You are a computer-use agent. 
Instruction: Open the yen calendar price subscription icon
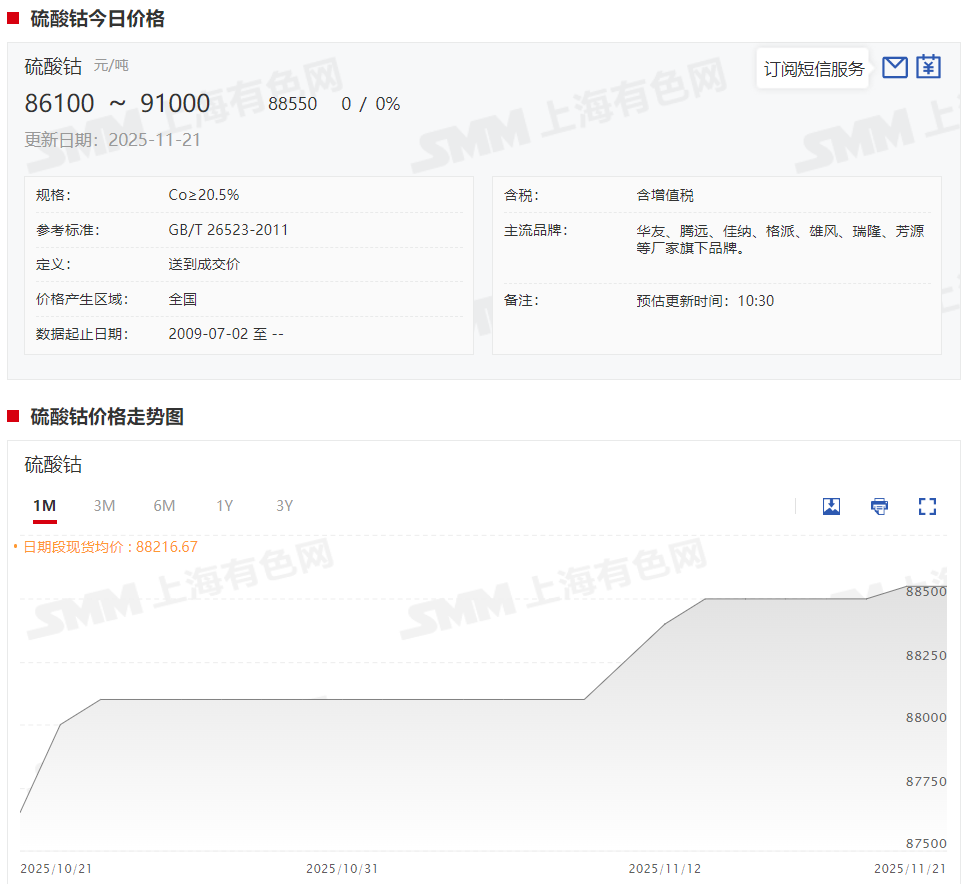click(929, 67)
